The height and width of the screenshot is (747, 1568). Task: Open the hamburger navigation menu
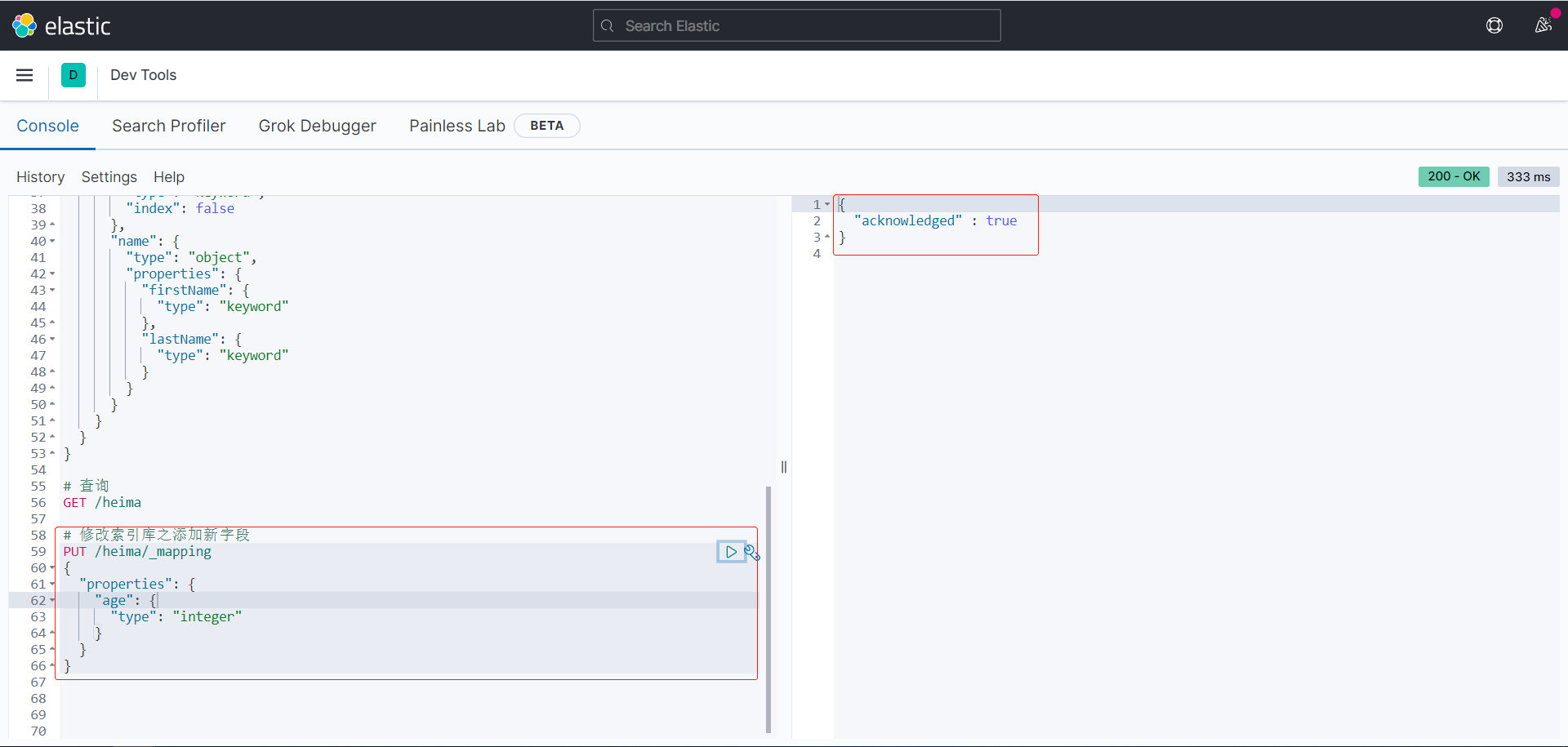[24, 75]
